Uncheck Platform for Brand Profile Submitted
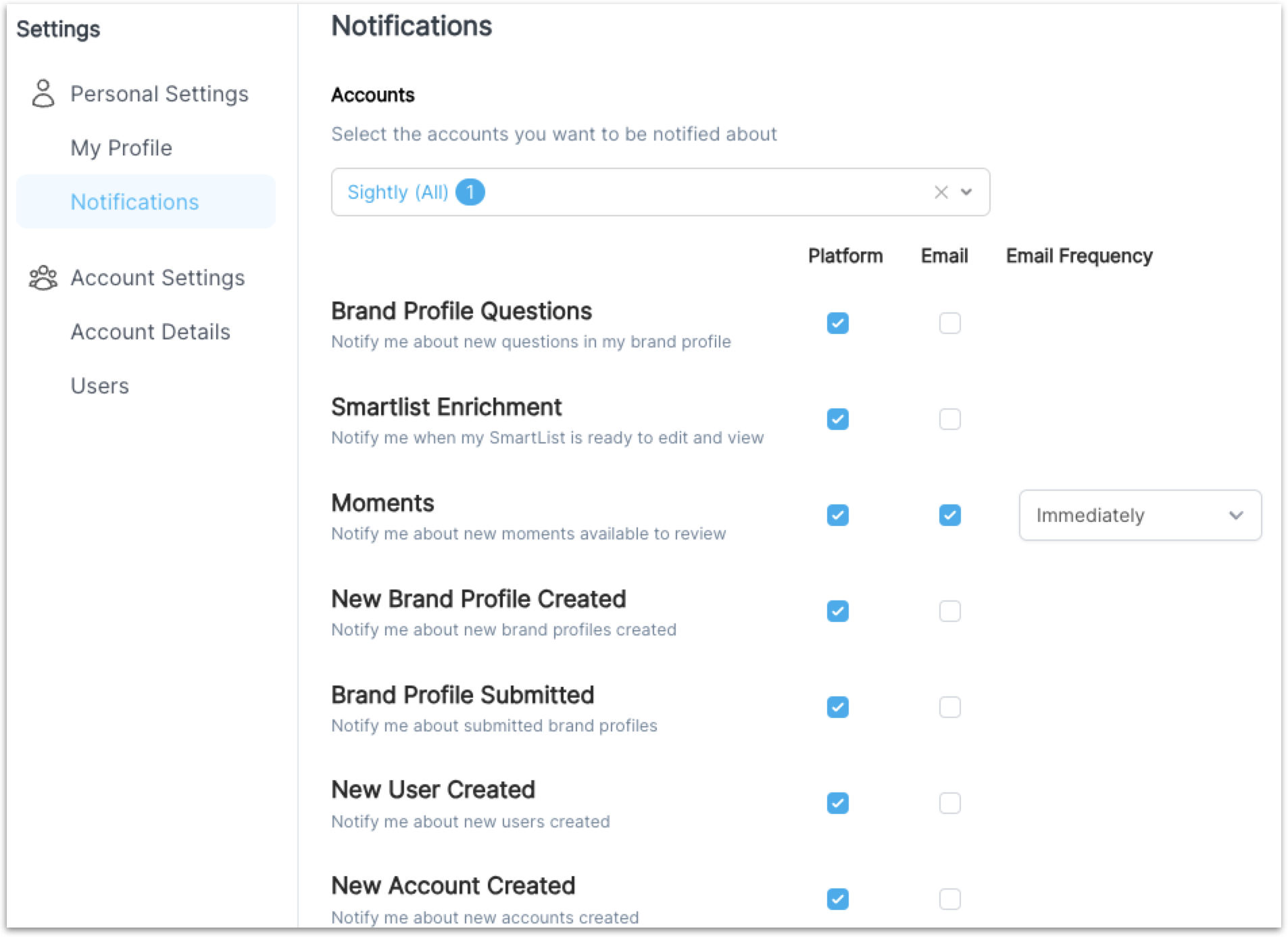Screen dimensions: 1288x937 click(837, 707)
